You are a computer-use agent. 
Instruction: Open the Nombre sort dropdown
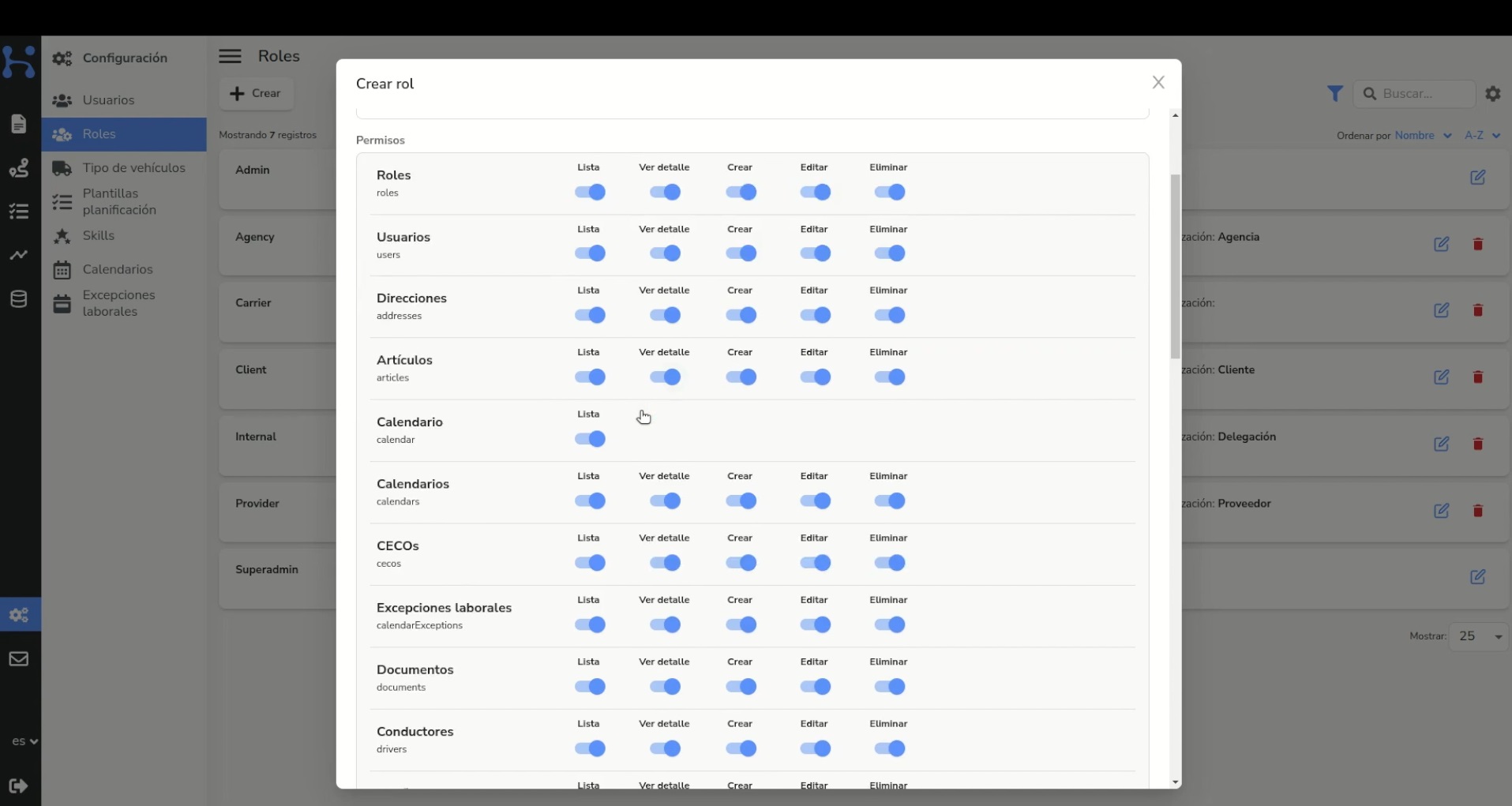pos(1423,135)
